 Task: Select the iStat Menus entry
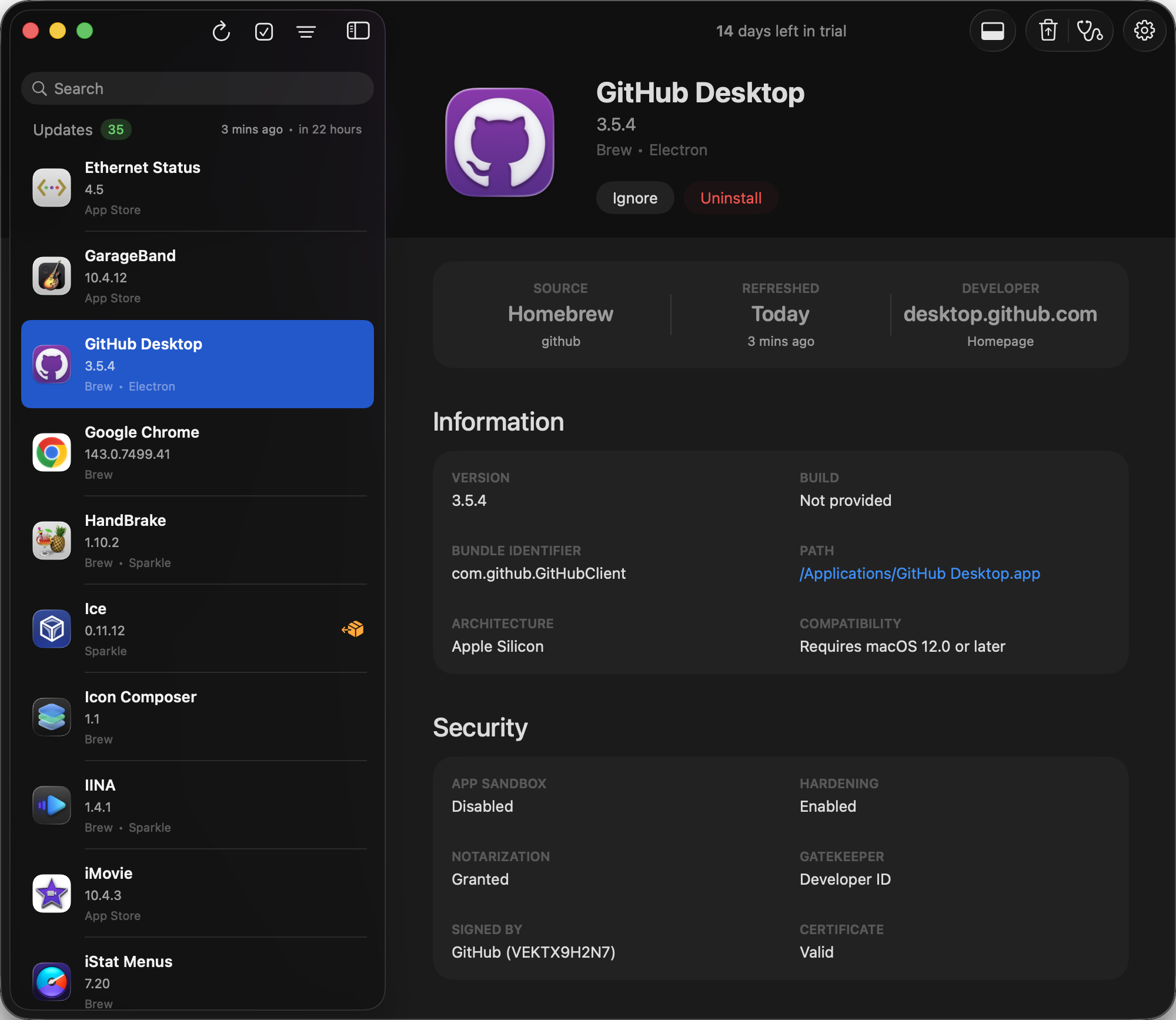pyautogui.click(x=197, y=979)
